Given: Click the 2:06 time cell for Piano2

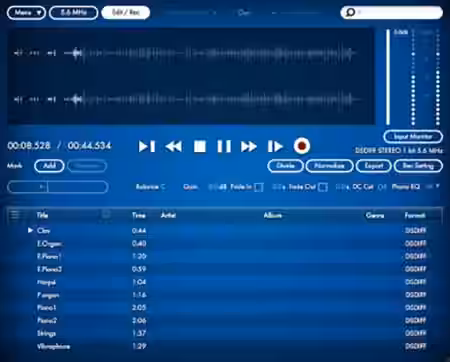Looking at the screenshot, I should [x=139, y=320].
